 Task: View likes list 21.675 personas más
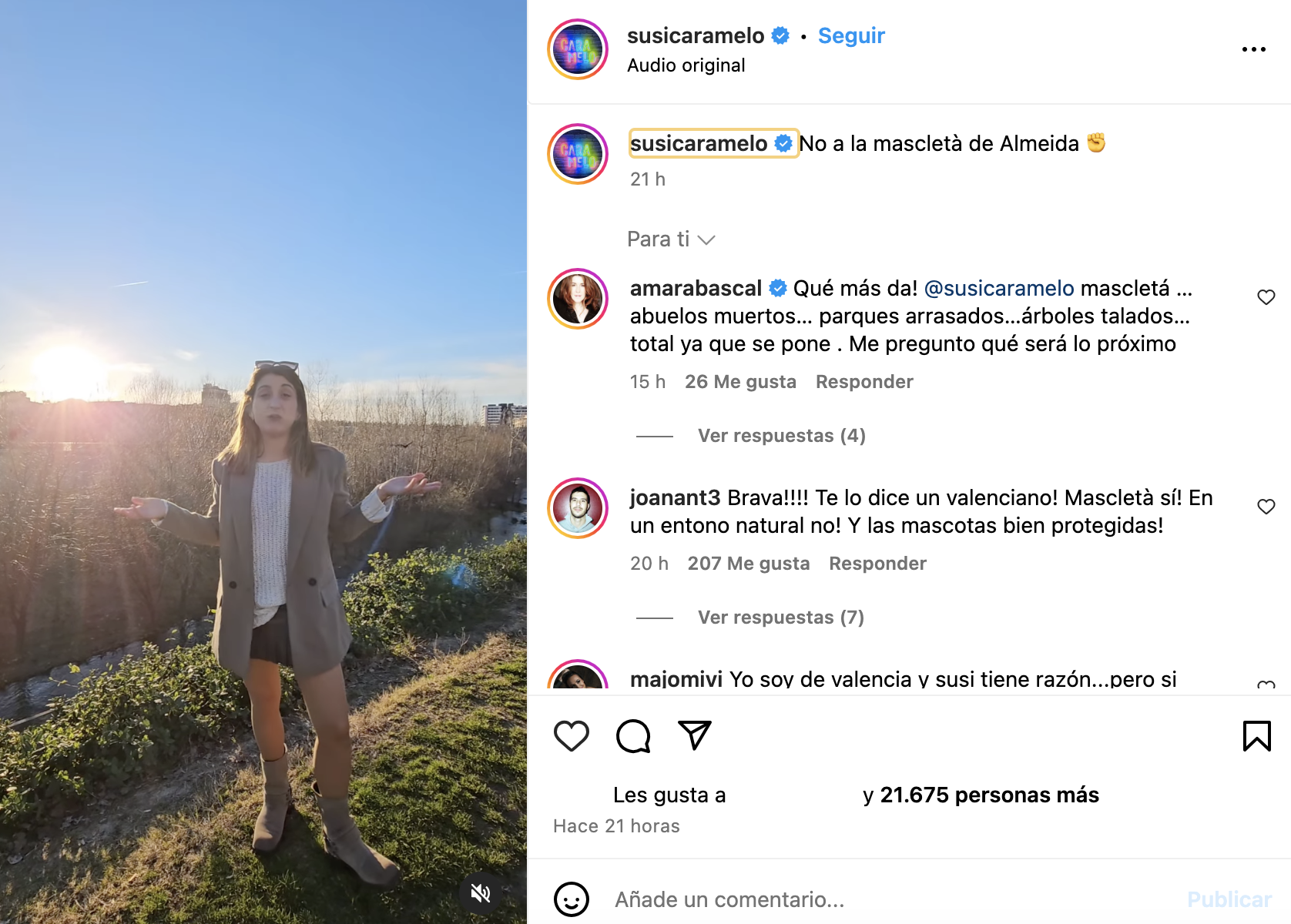pos(989,795)
